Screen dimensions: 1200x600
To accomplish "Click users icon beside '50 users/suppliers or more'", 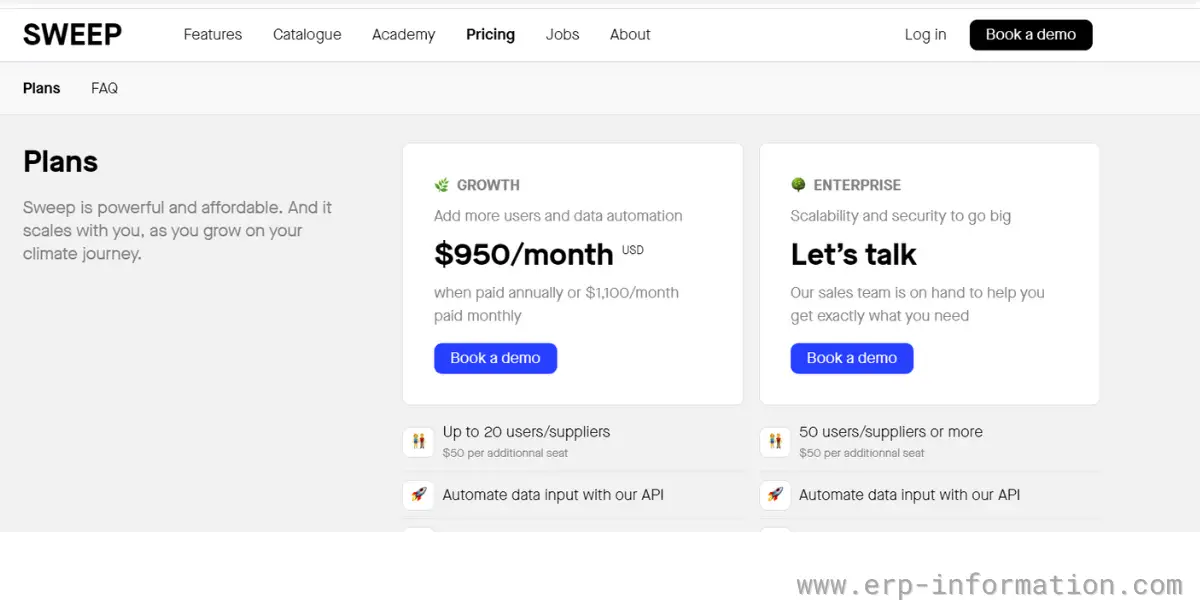I will pyautogui.click(x=775, y=441).
